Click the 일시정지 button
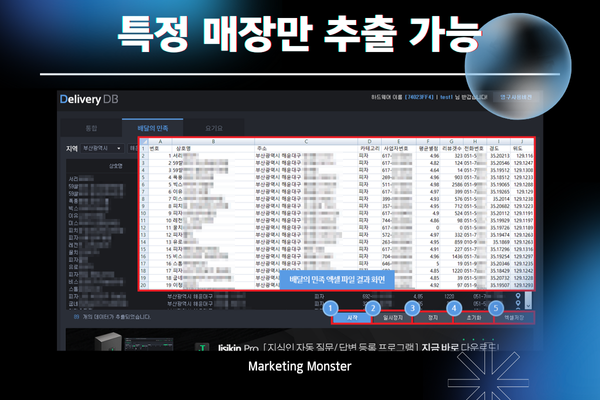The height and width of the screenshot is (400, 600). coord(393,318)
